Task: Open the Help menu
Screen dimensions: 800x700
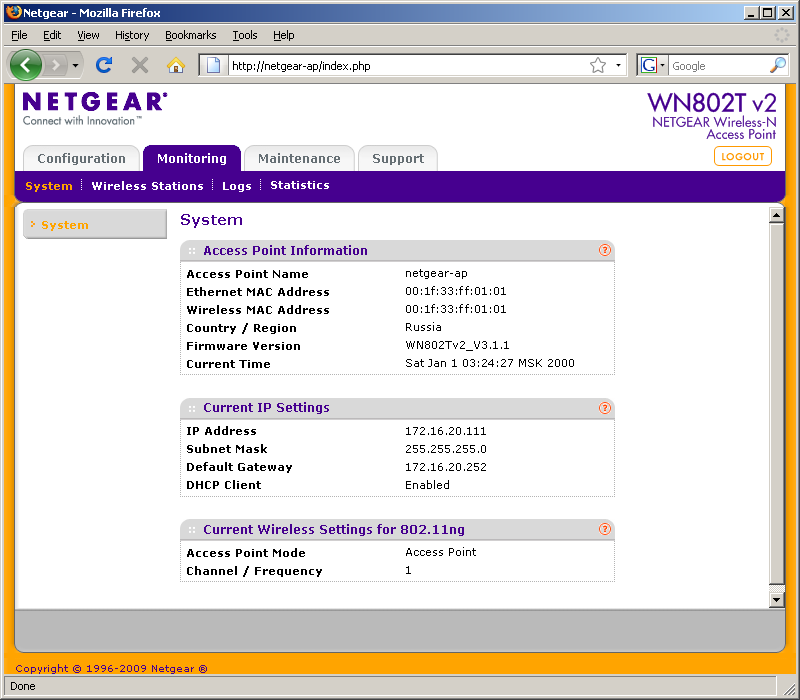Action: coord(283,35)
